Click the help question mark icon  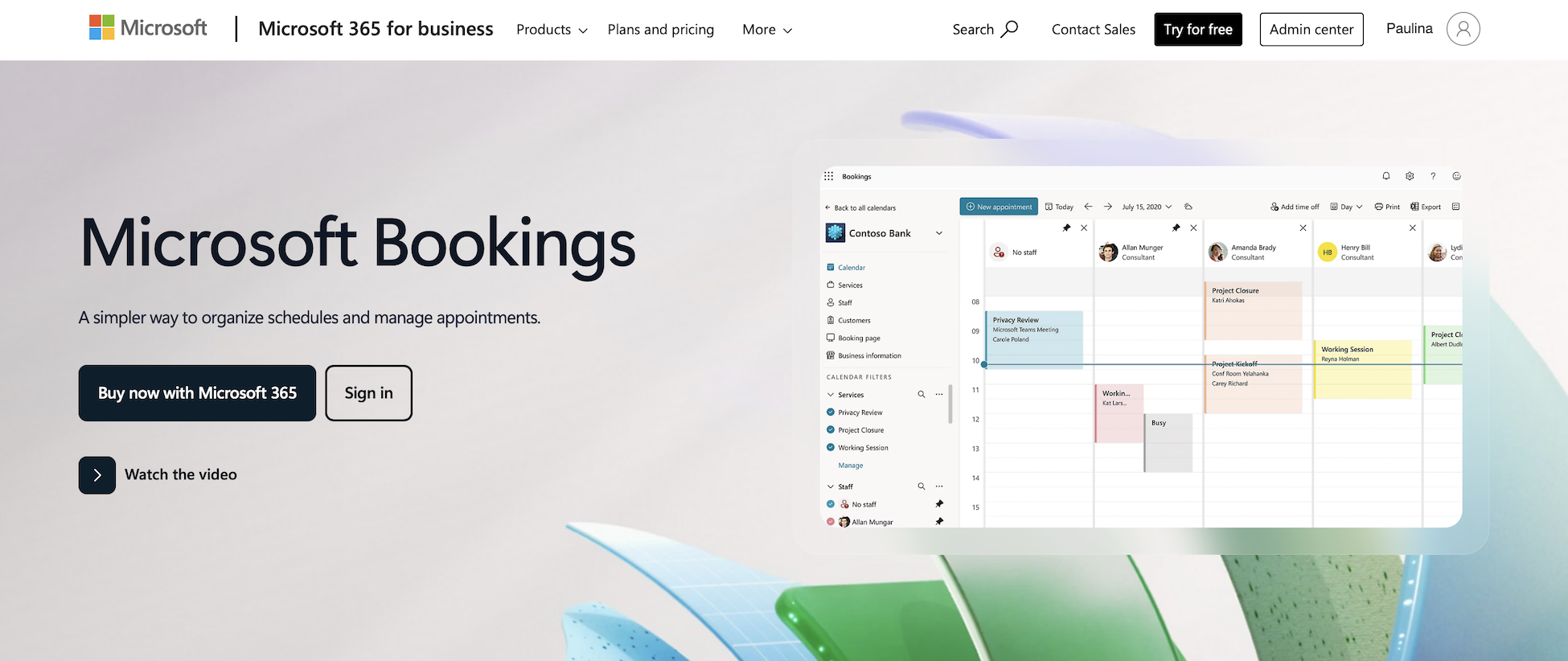tap(1433, 176)
